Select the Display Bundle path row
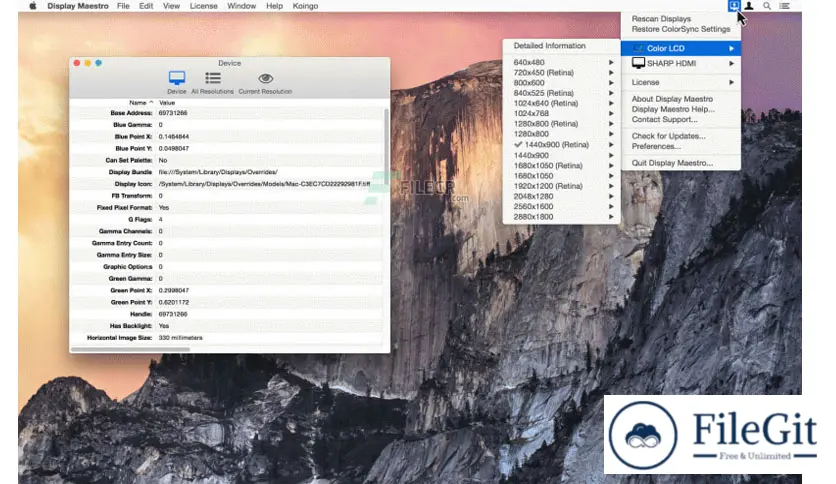 (x=227, y=172)
